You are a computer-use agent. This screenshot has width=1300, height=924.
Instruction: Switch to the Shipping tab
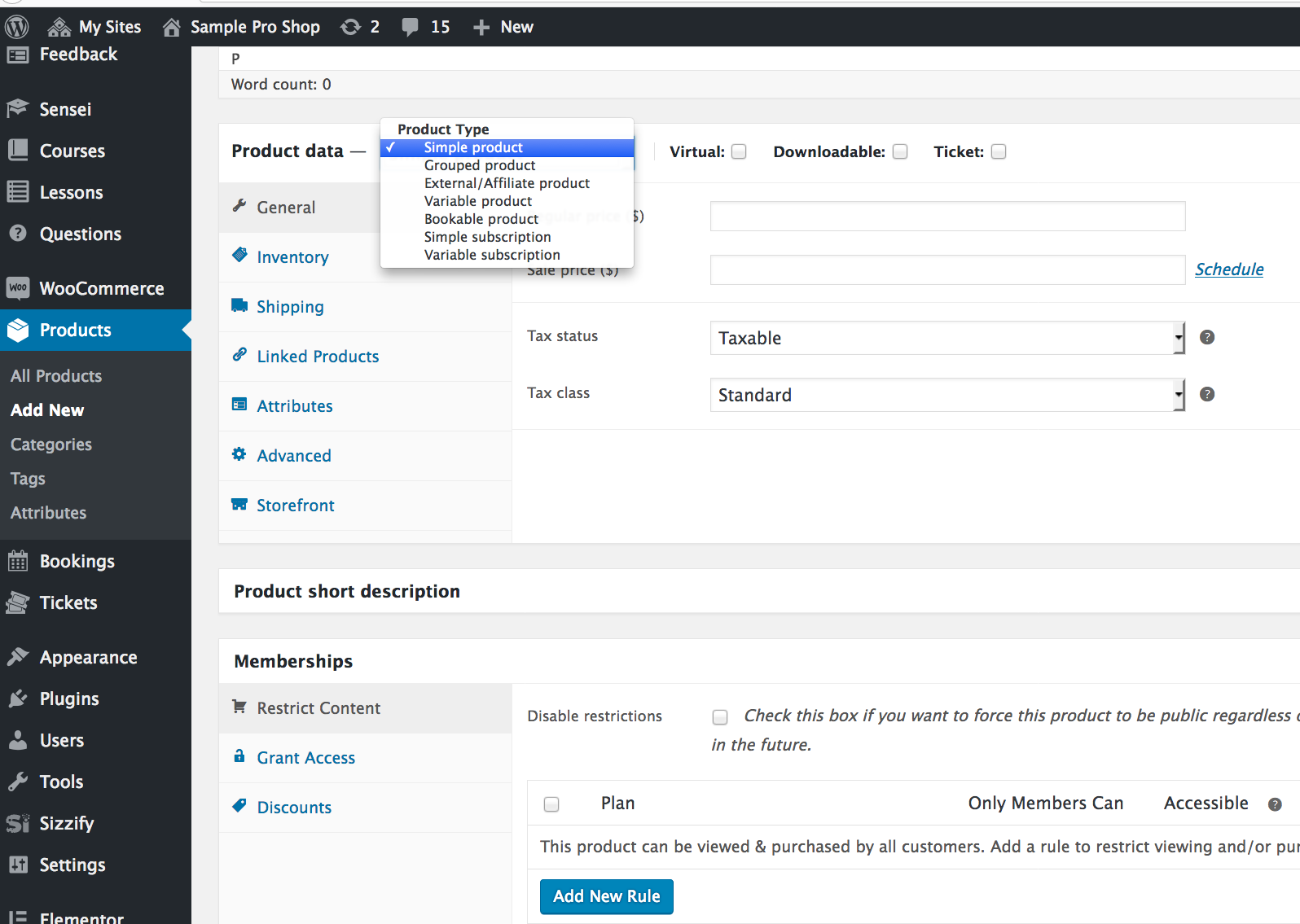click(365, 307)
